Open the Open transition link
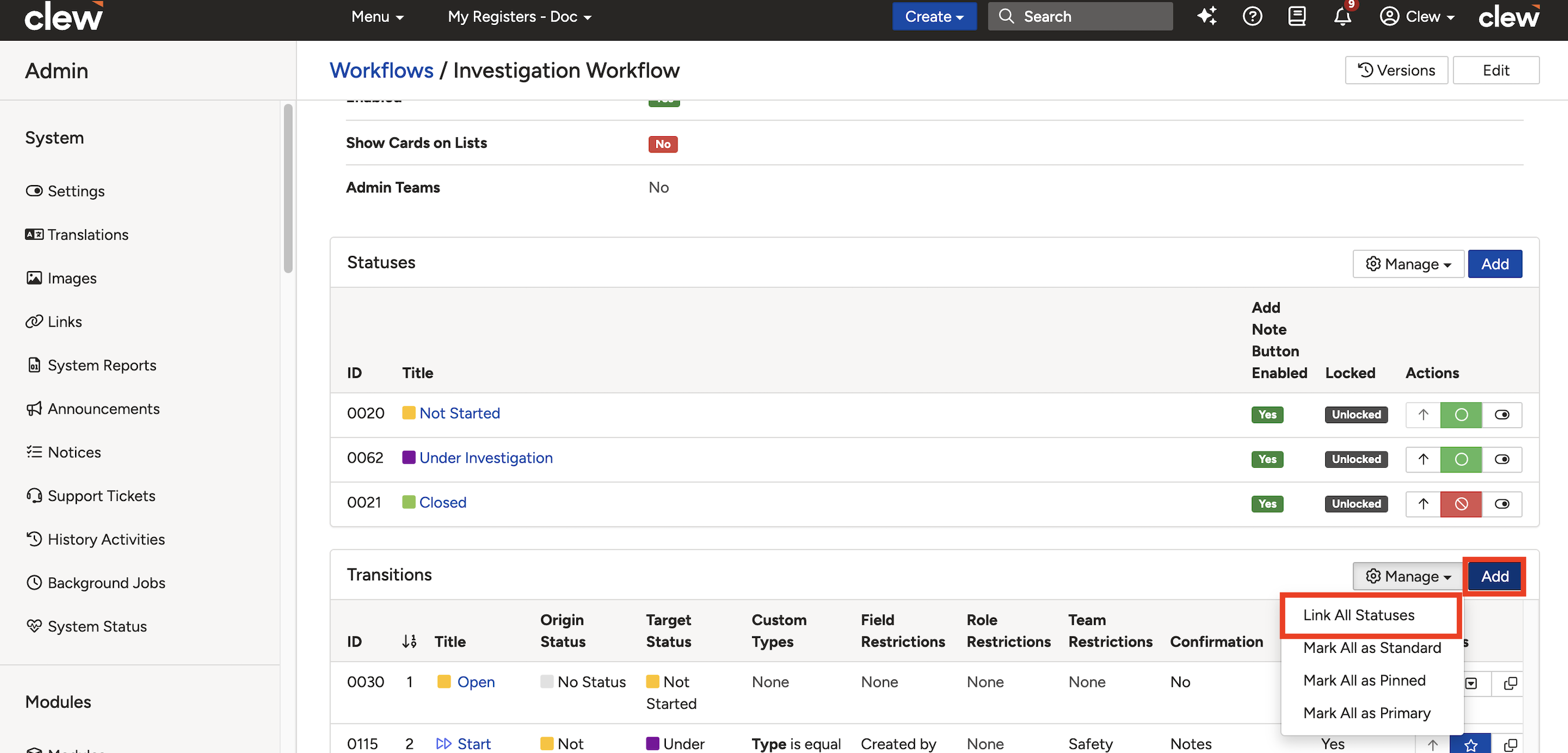The height and width of the screenshot is (753, 1568). pos(476,683)
